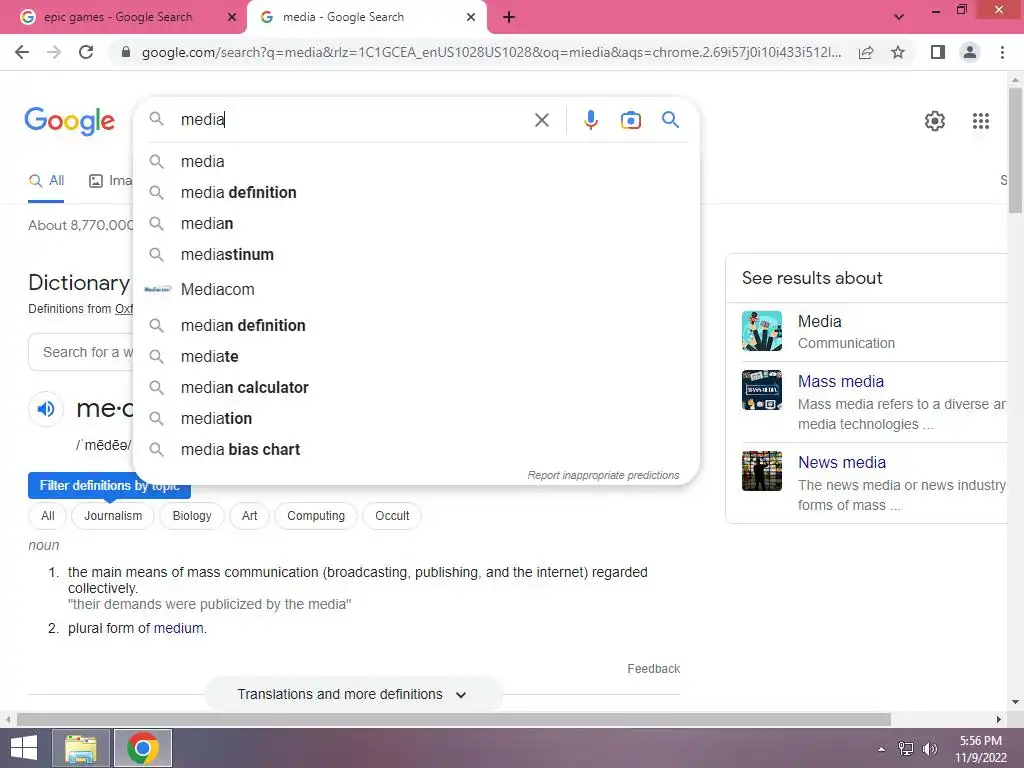Click the 'Search for a word' field

click(81, 353)
